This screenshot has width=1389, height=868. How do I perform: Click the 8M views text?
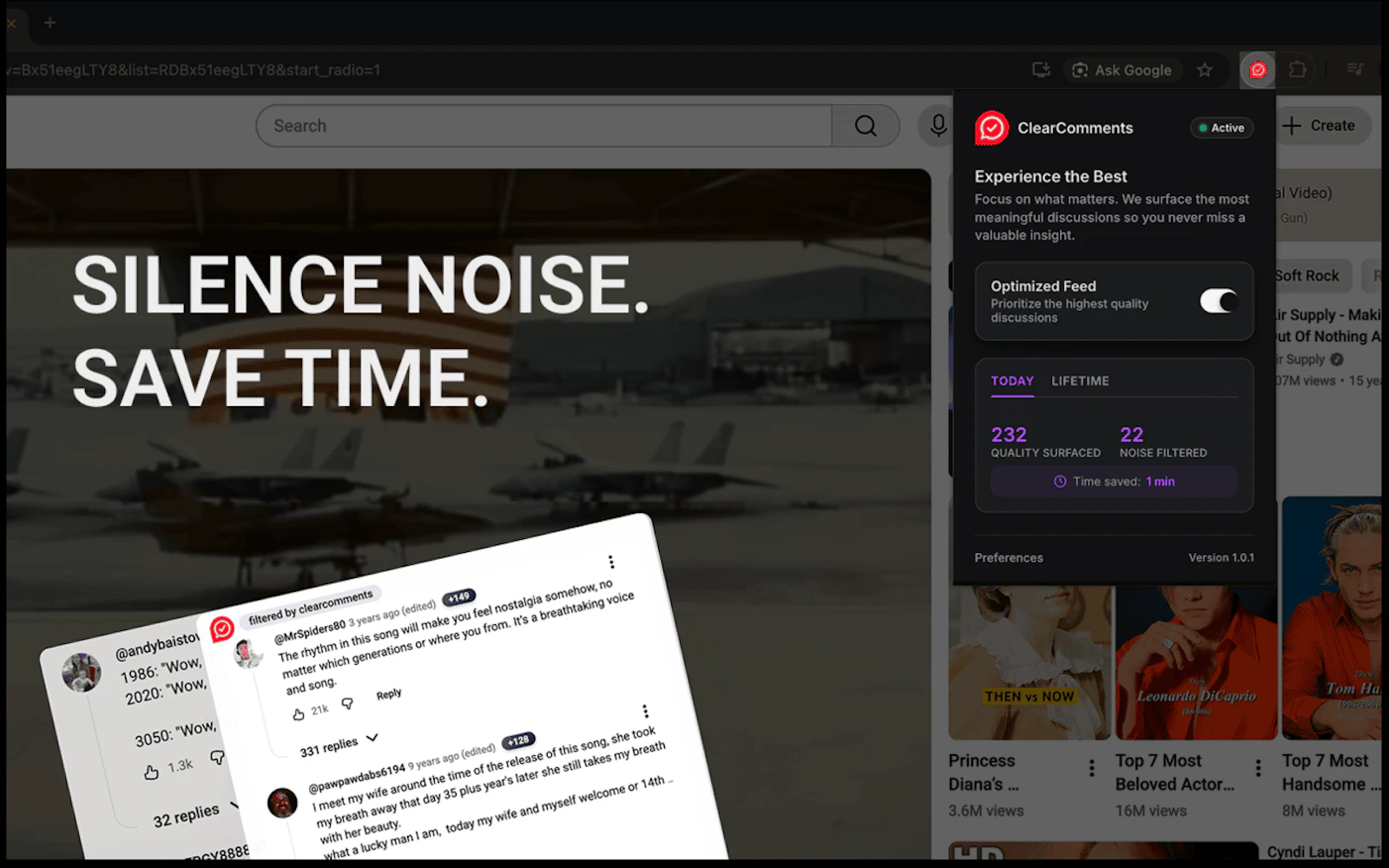tap(1313, 811)
